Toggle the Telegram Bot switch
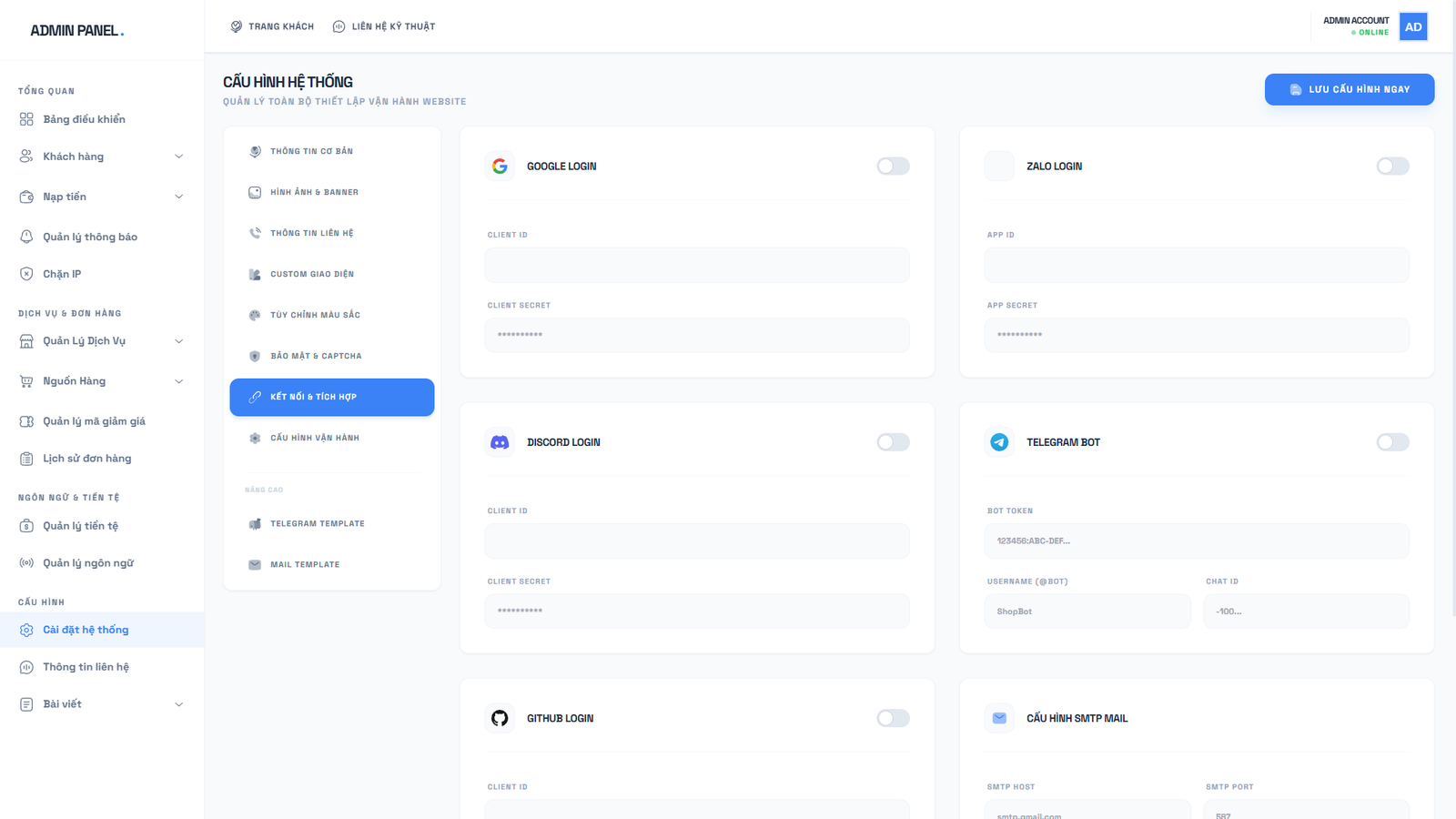 [1392, 442]
